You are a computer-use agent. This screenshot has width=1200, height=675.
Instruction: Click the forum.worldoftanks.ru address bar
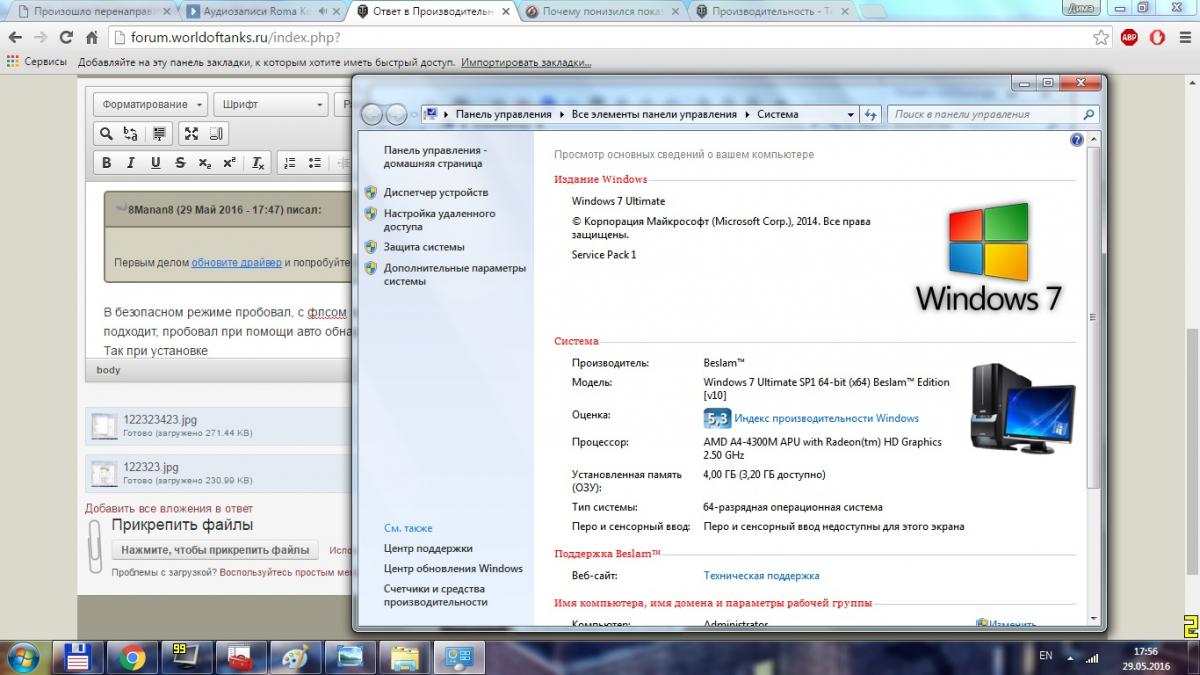[600, 37]
